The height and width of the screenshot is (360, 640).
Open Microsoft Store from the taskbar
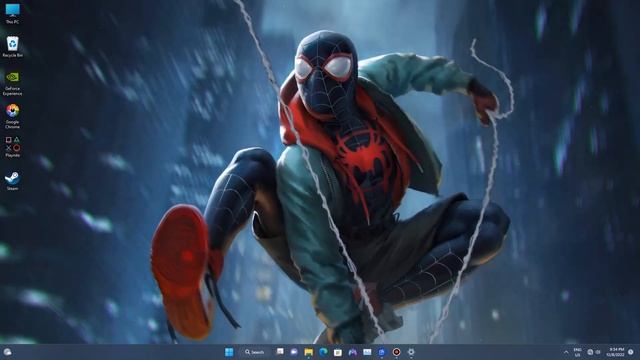click(338, 352)
